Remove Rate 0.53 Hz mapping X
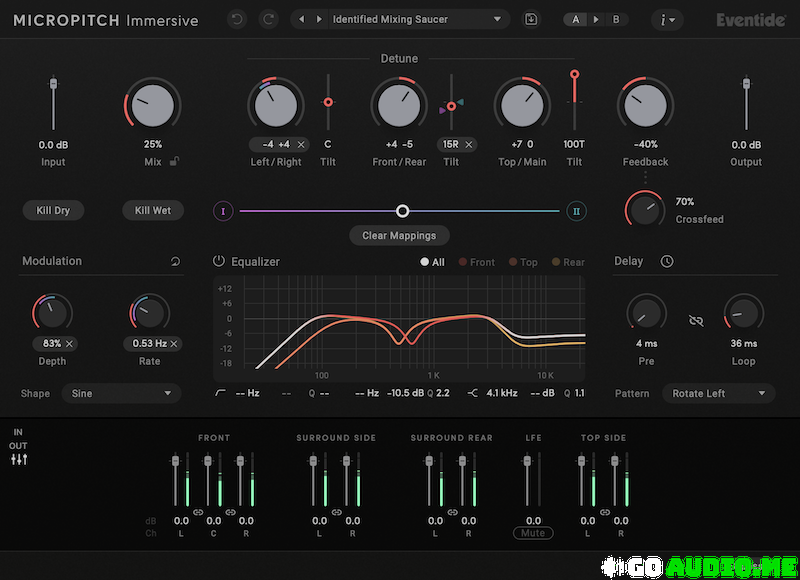This screenshot has height=580, width=800. point(174,343)
